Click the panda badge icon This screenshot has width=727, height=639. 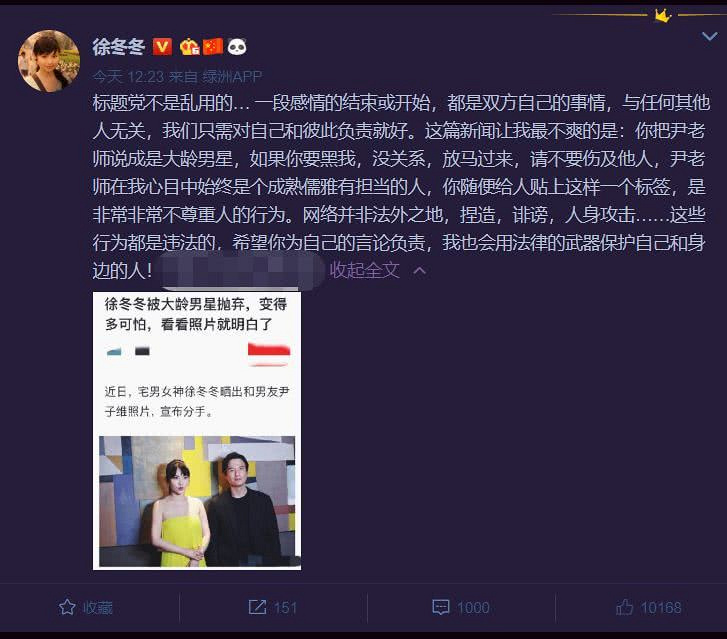click(x=237, y=46)
